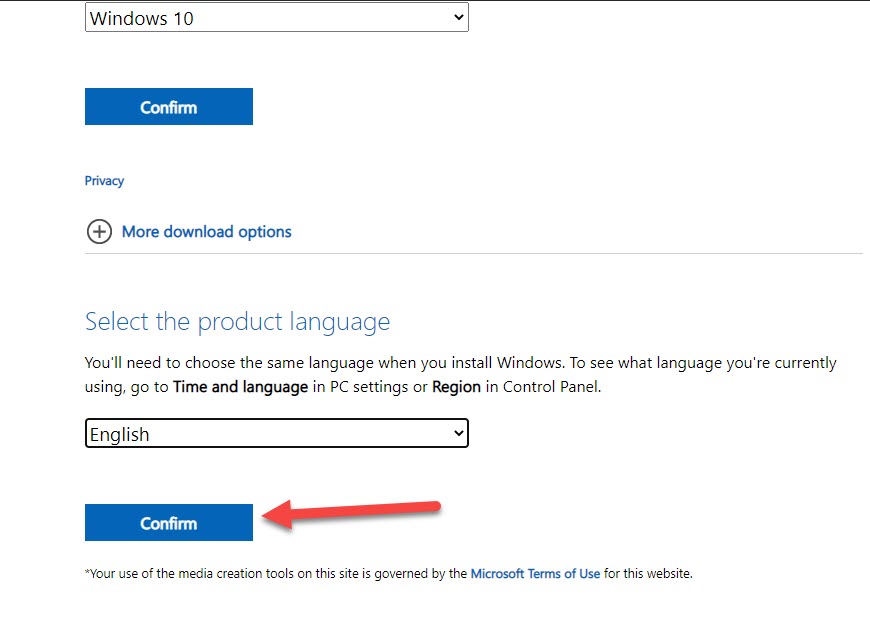Screen dimensions: 870x626
Task: Open the Windows 10 edition dropdown
Action: pyautogui.click(x=276, y=18)
